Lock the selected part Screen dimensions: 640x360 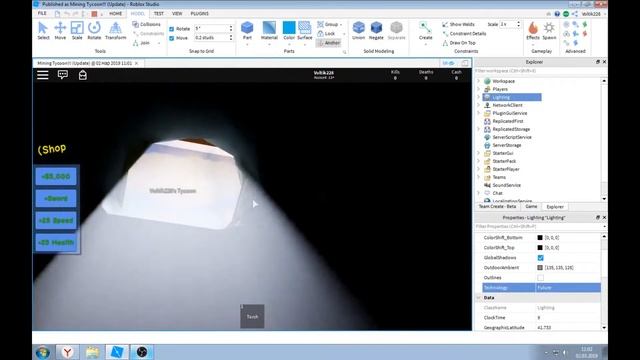[326, 33]
